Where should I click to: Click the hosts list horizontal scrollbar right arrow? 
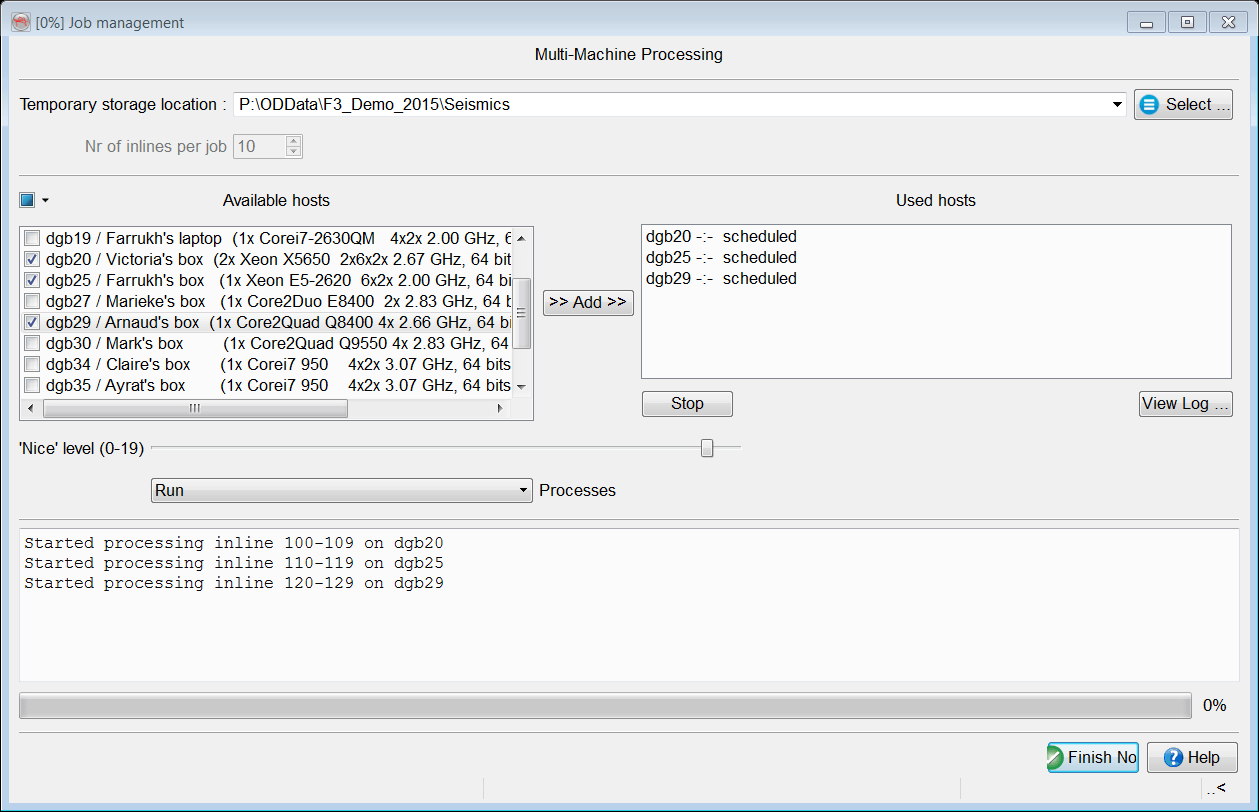500,409
